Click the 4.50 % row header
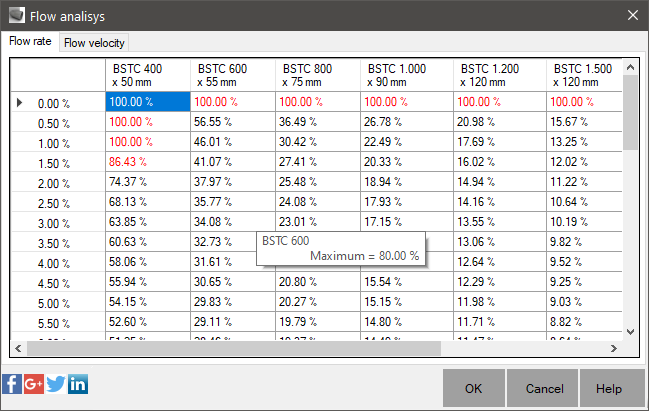Image resolution: width=649 pixels, height=411 pixels. [58, 282]
